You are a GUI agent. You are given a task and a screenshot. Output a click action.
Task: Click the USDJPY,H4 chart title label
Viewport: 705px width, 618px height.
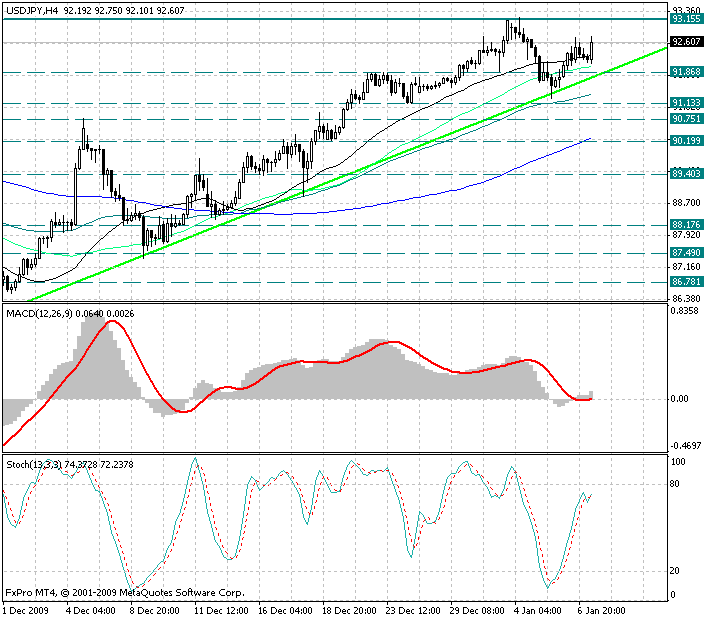point(30,8)
